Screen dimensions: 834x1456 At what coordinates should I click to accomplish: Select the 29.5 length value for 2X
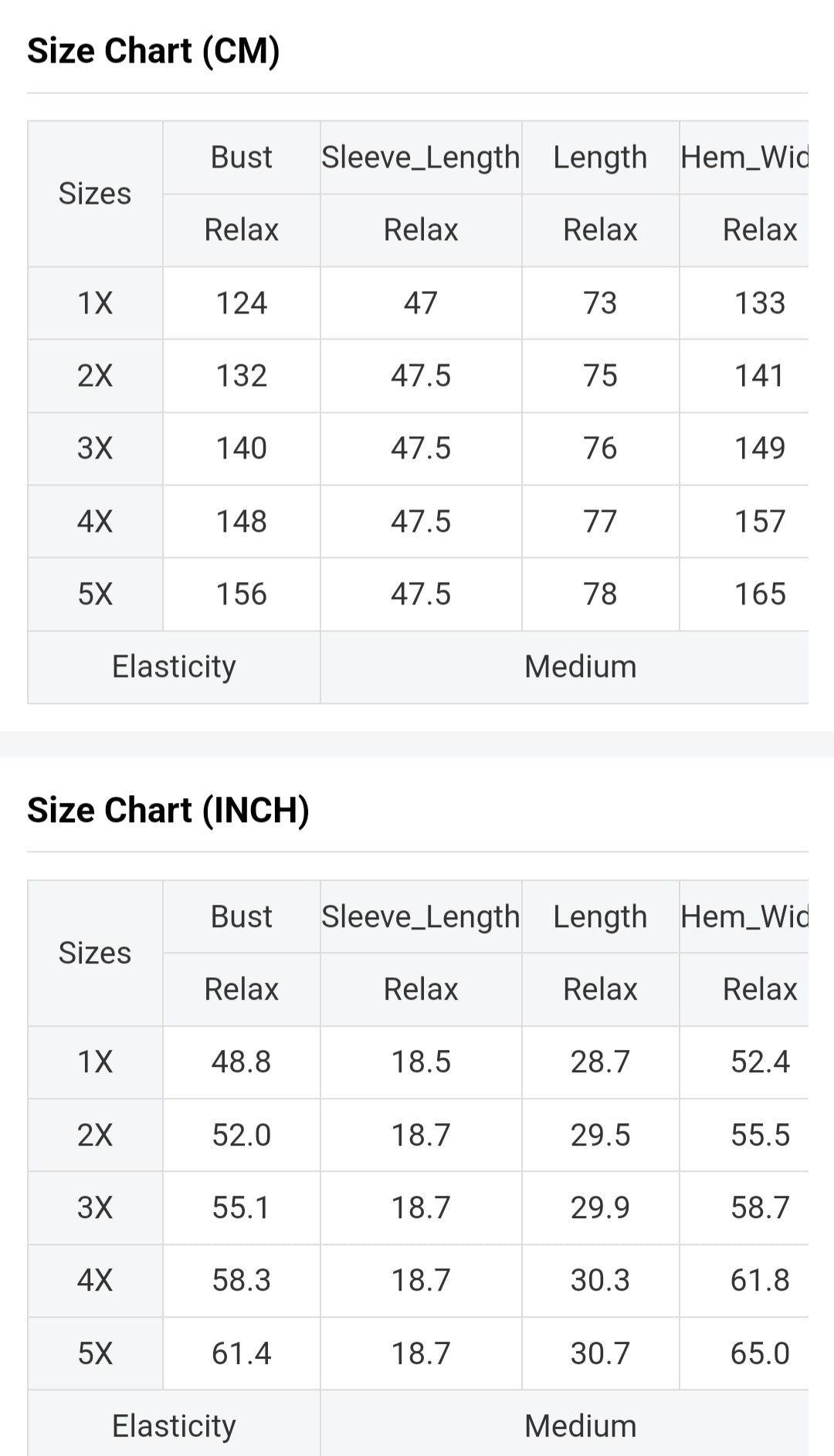[x=600, y=1136]
